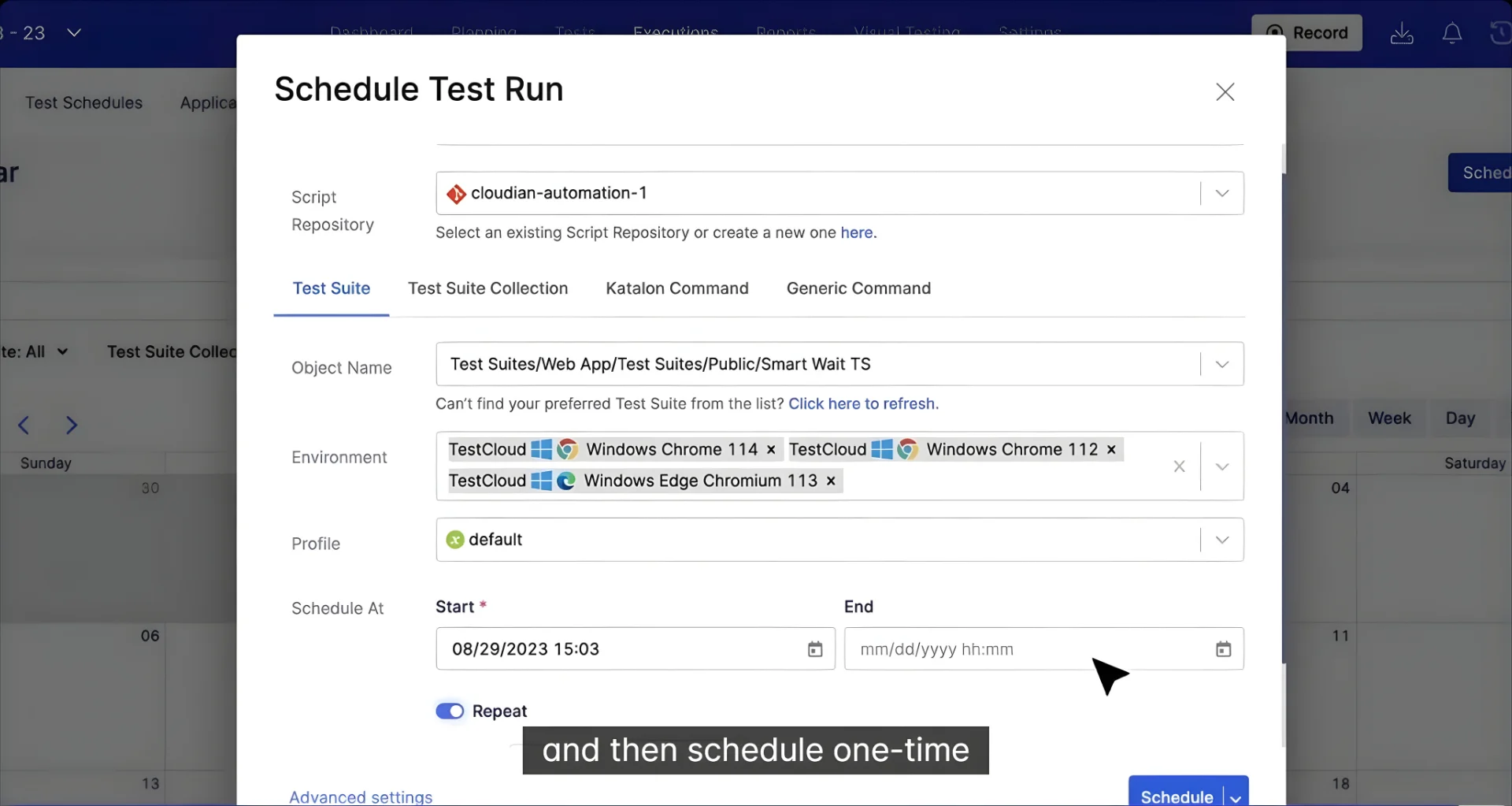Open the End date calendar picker

pyautogui.click(x=1223, y=649)
